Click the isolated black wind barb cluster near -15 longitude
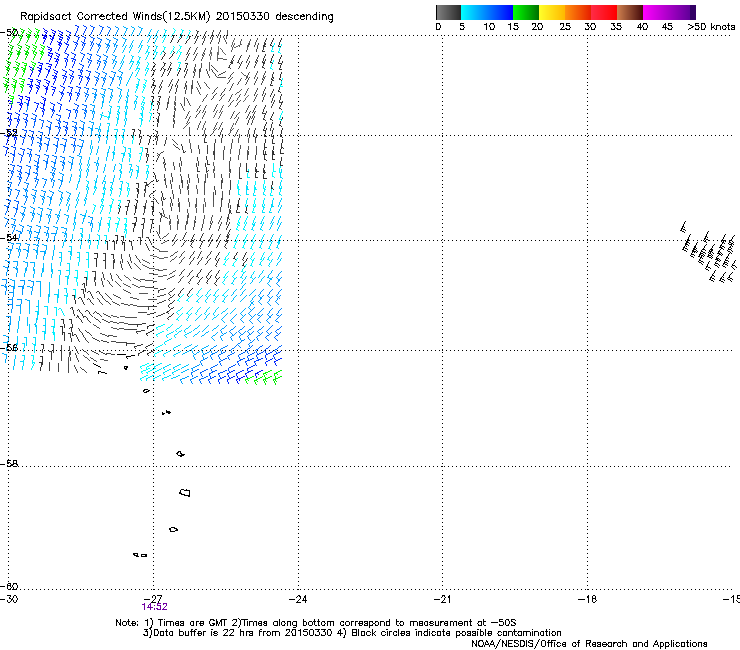Image resolution: width=740 pixels, height=650 pixels. pos(709,252)
